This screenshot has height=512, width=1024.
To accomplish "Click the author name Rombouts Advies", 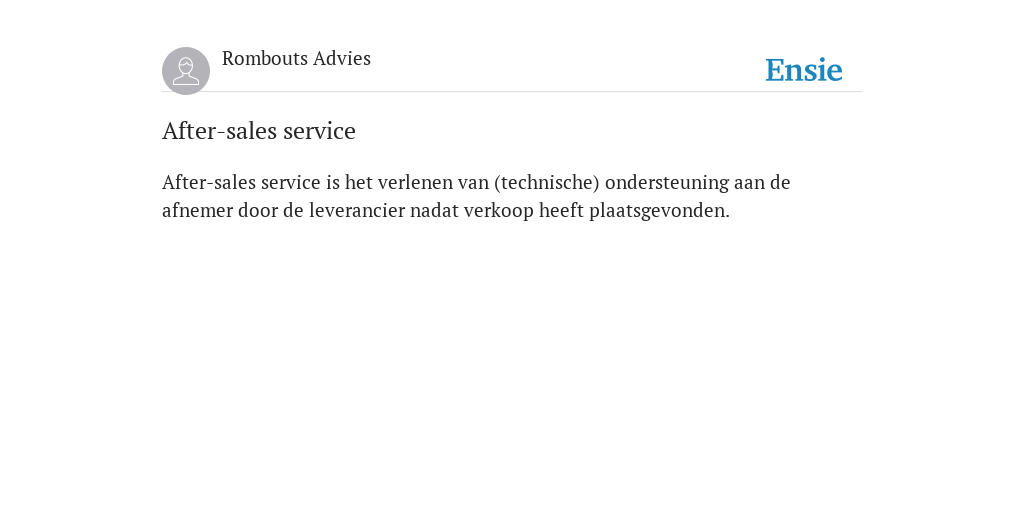I will pyautogui.click(x=296, y=58).
